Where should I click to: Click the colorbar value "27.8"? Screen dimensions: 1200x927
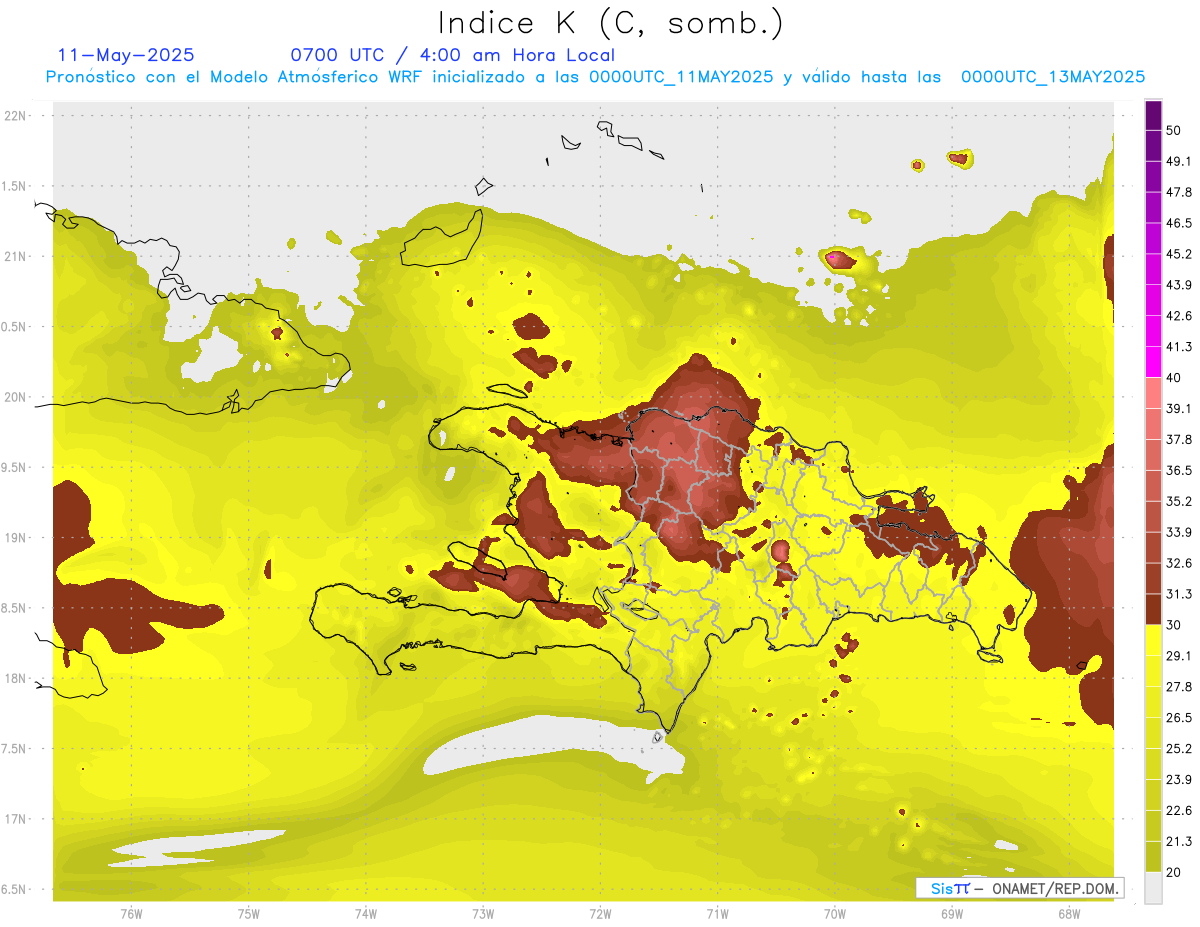1178,687
